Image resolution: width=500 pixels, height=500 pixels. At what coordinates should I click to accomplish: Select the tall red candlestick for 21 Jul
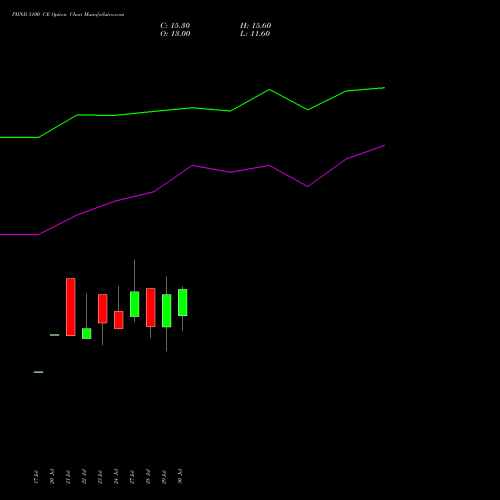pyautogui.click(x=71, y=307)
